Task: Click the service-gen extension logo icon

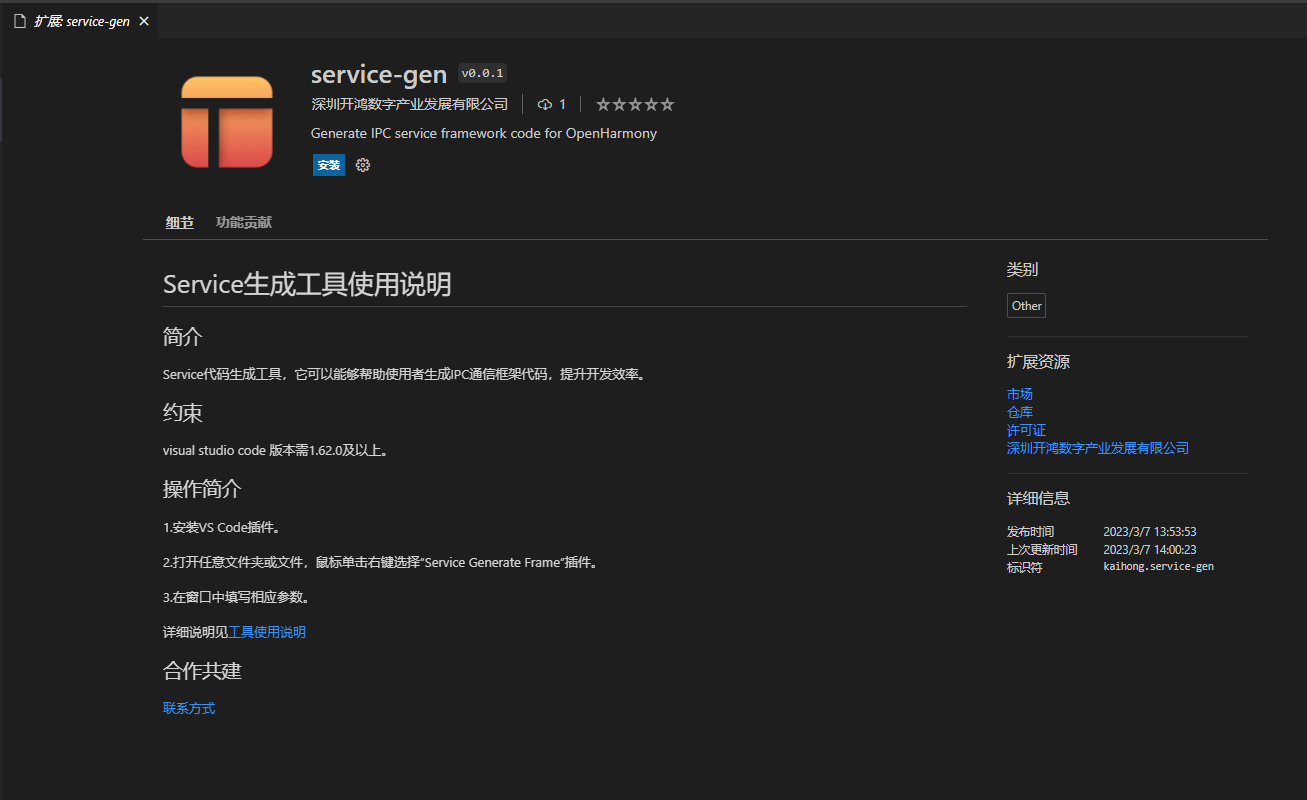Action: click(x=227, y=122)
